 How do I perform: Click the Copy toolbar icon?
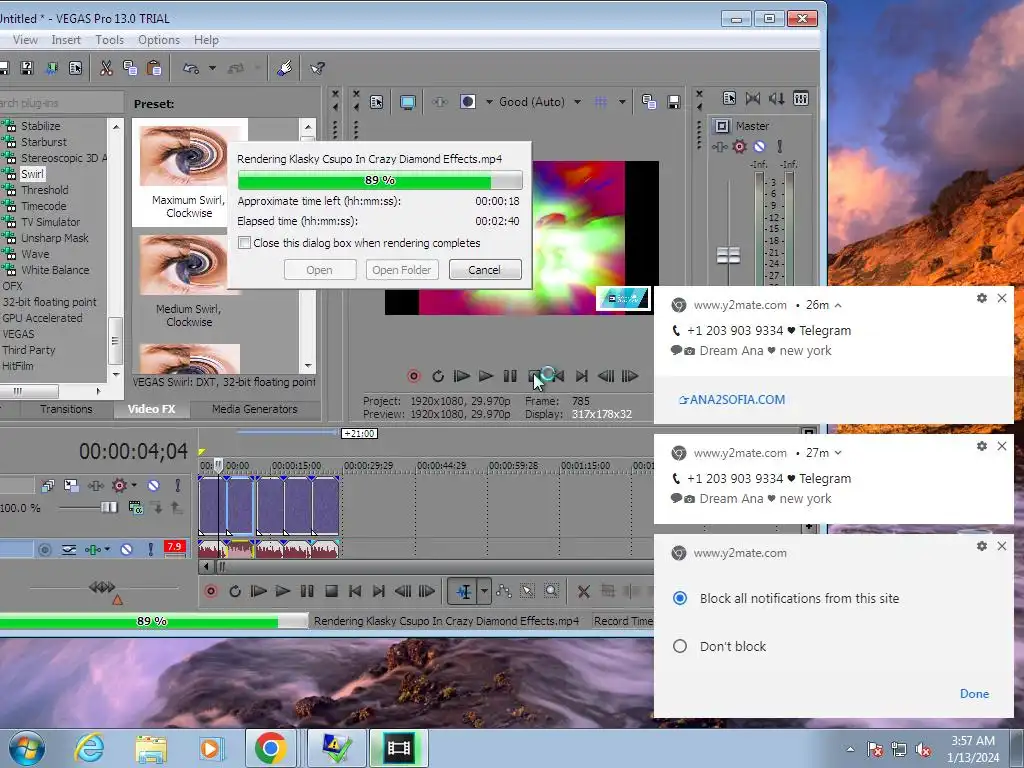point(130,68)
